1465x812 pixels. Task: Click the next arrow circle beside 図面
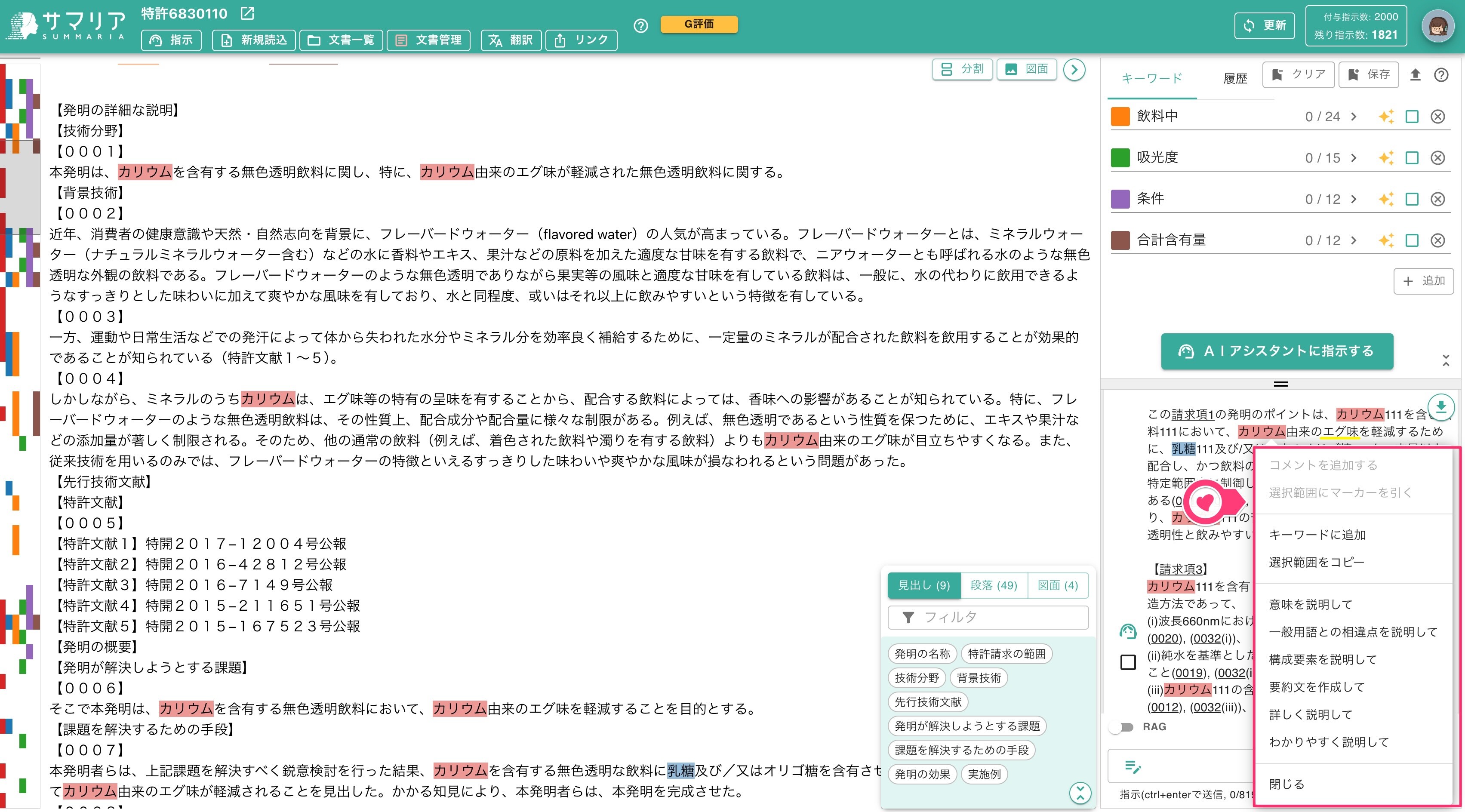pos(1074,70)
